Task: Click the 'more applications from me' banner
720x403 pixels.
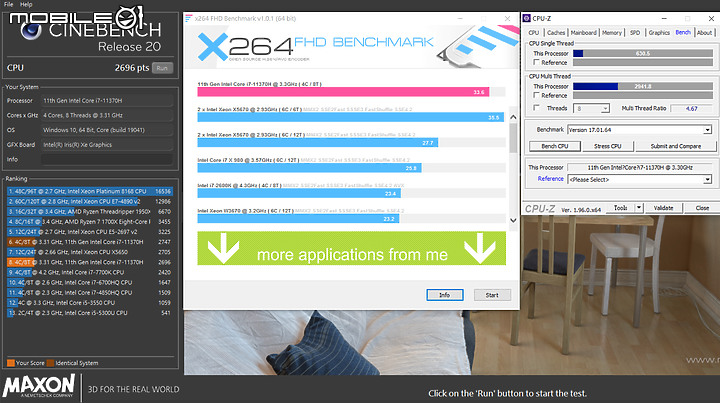Action: pos(352,248)
